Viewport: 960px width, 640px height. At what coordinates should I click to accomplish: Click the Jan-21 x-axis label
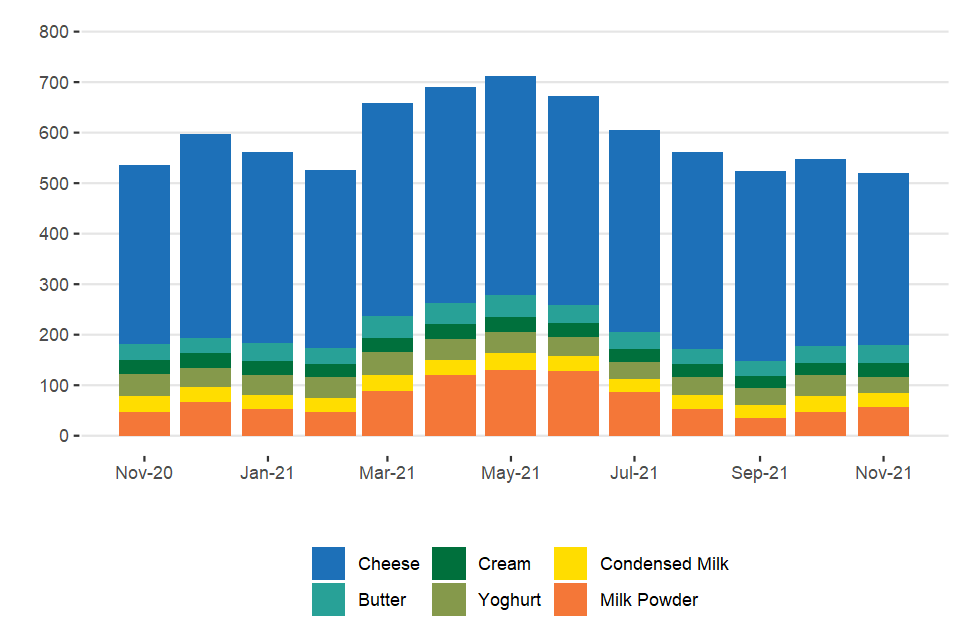pyautogui.click(x=267, y=473)
